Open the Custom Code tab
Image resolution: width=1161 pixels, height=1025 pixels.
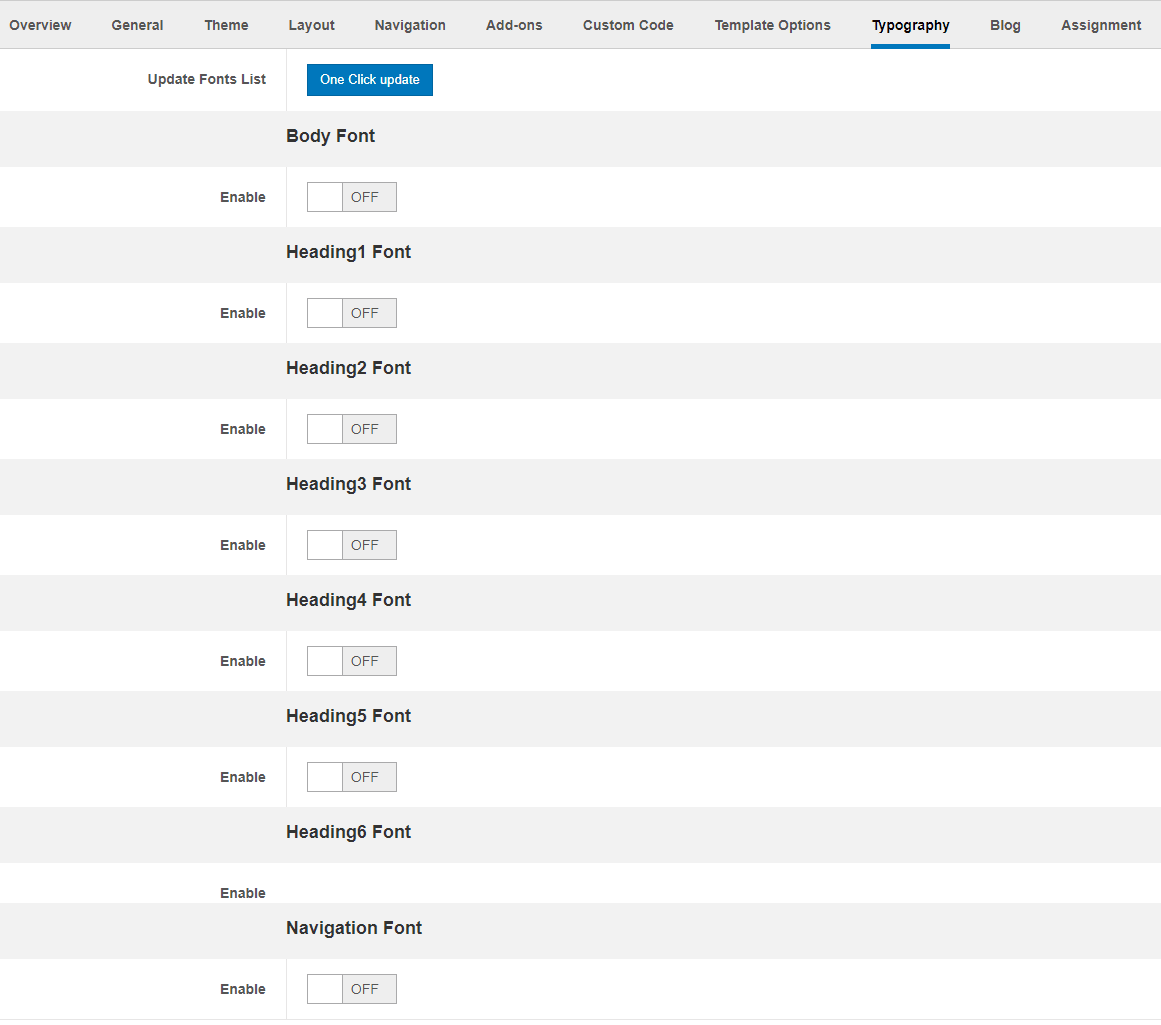coord(628,25)
